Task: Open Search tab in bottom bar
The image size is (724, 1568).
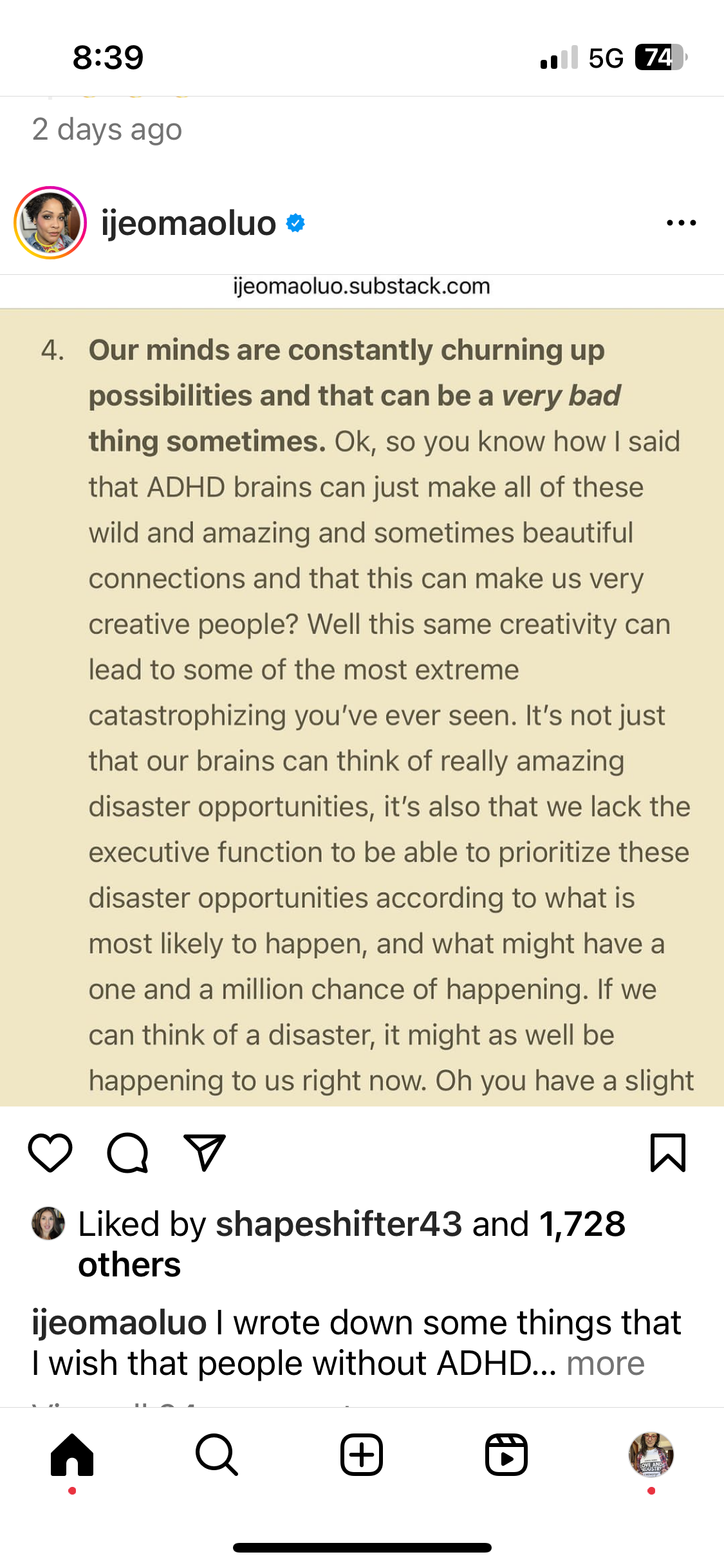Action: (217, 1455)
